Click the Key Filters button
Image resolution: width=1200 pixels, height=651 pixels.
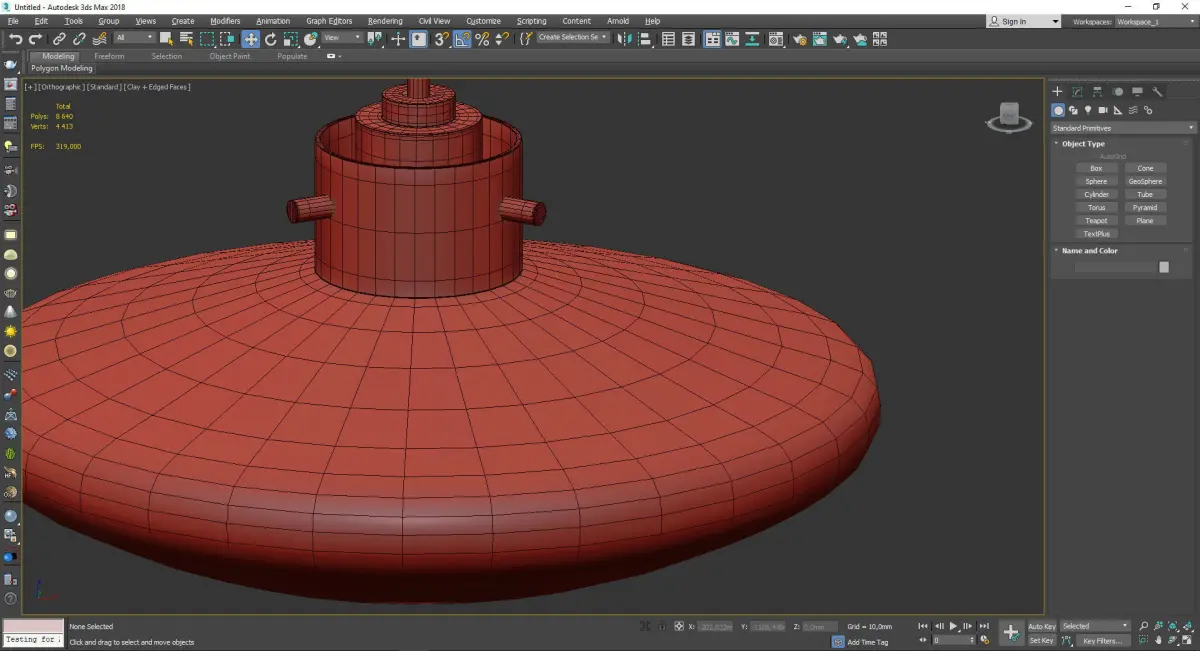pyautogui.click(x=1101, y=640)
